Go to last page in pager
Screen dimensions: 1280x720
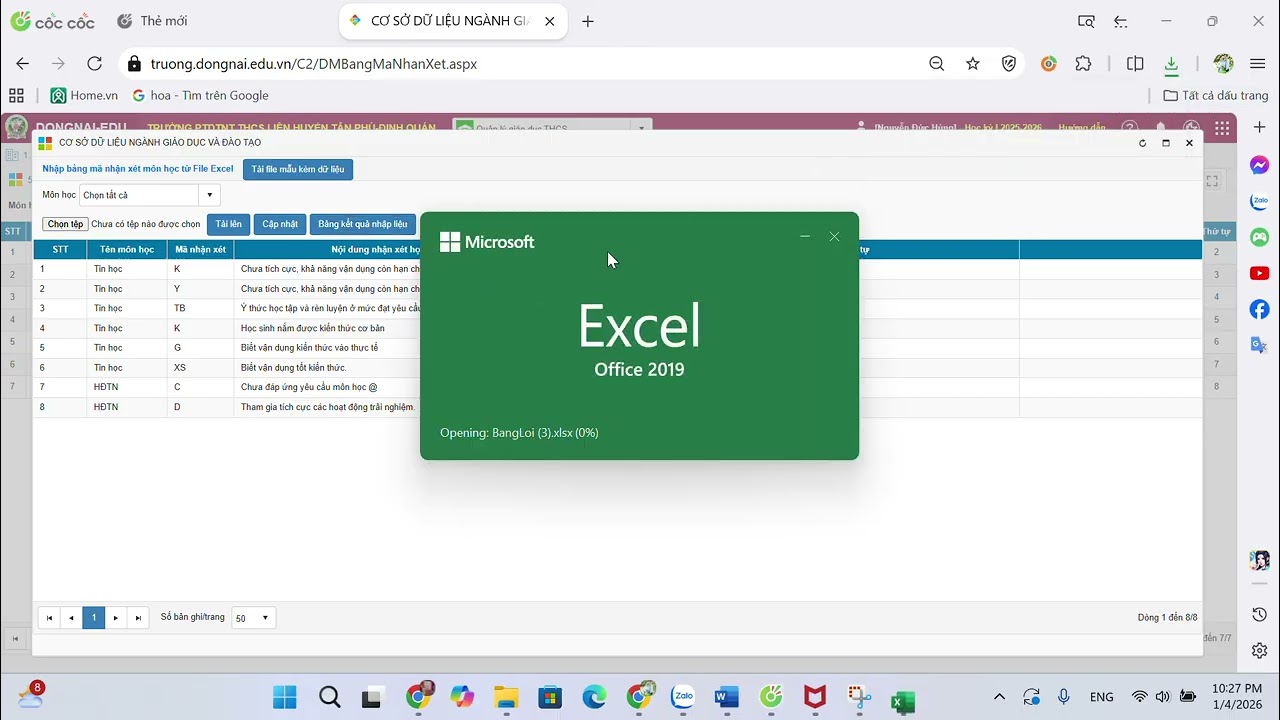[x=138, y=618]
